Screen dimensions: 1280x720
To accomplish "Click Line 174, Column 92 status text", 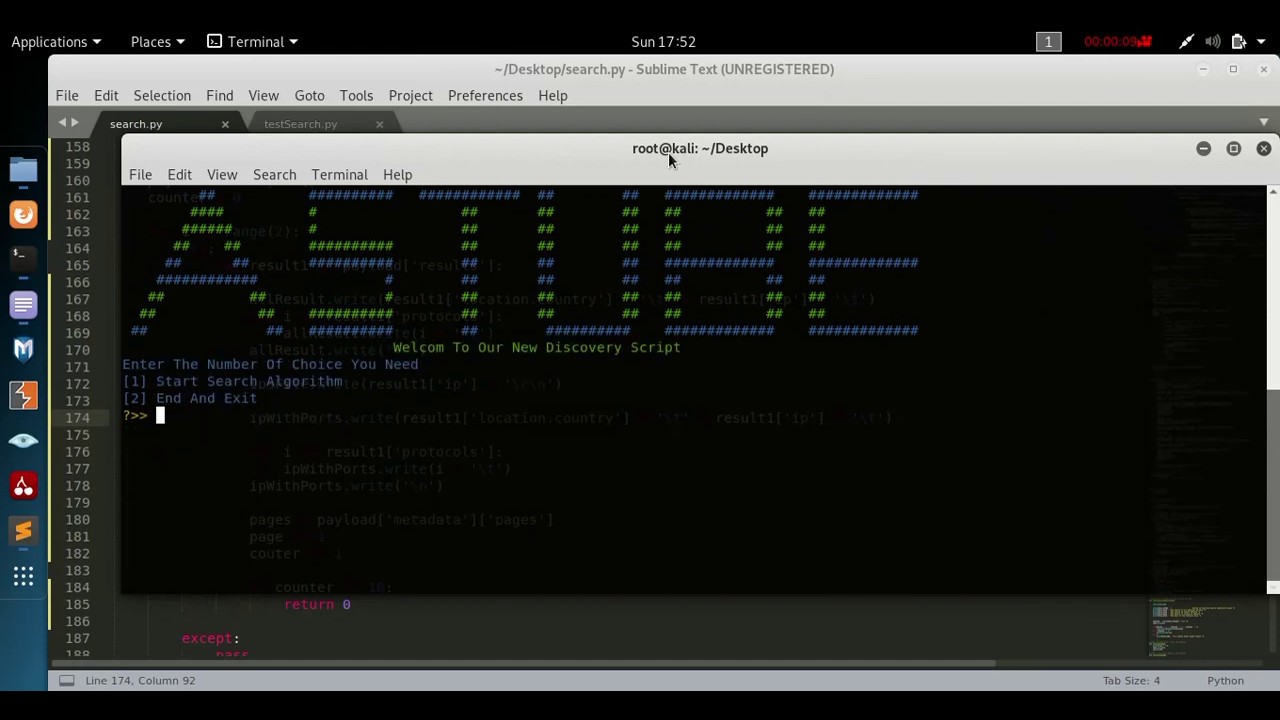I will (140, 681).
